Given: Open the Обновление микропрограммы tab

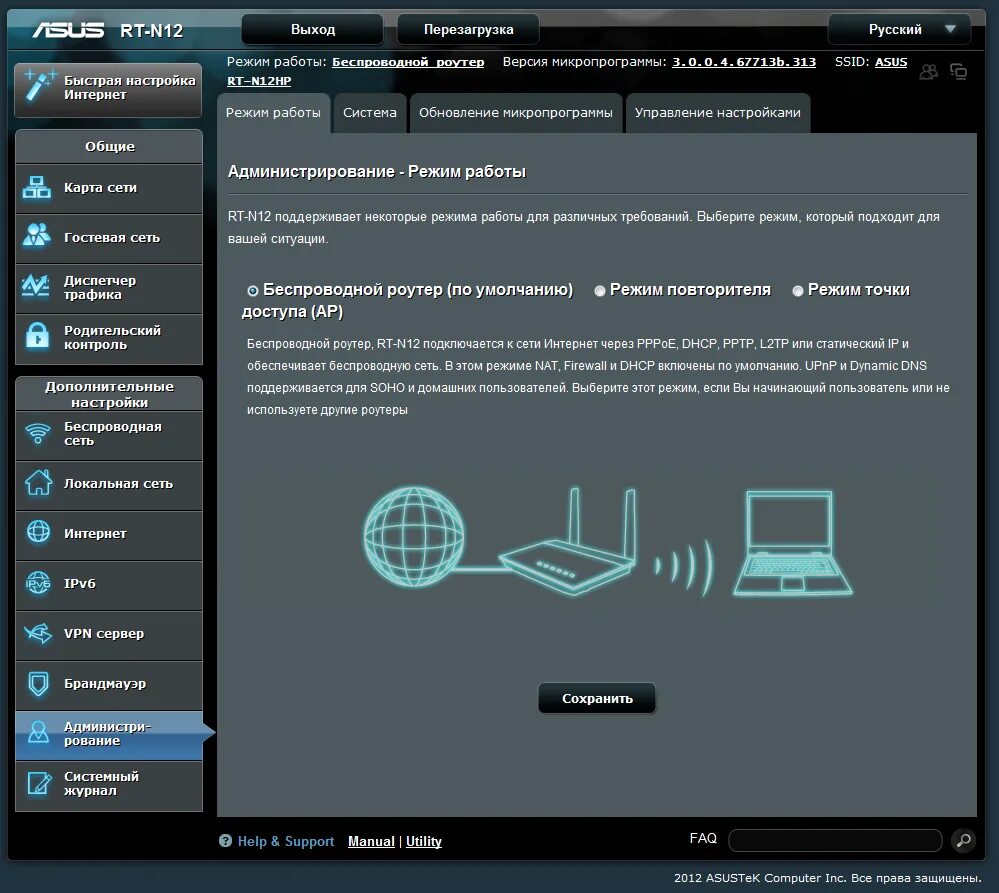Looking at the screenshot, I should tap(515, 113).
